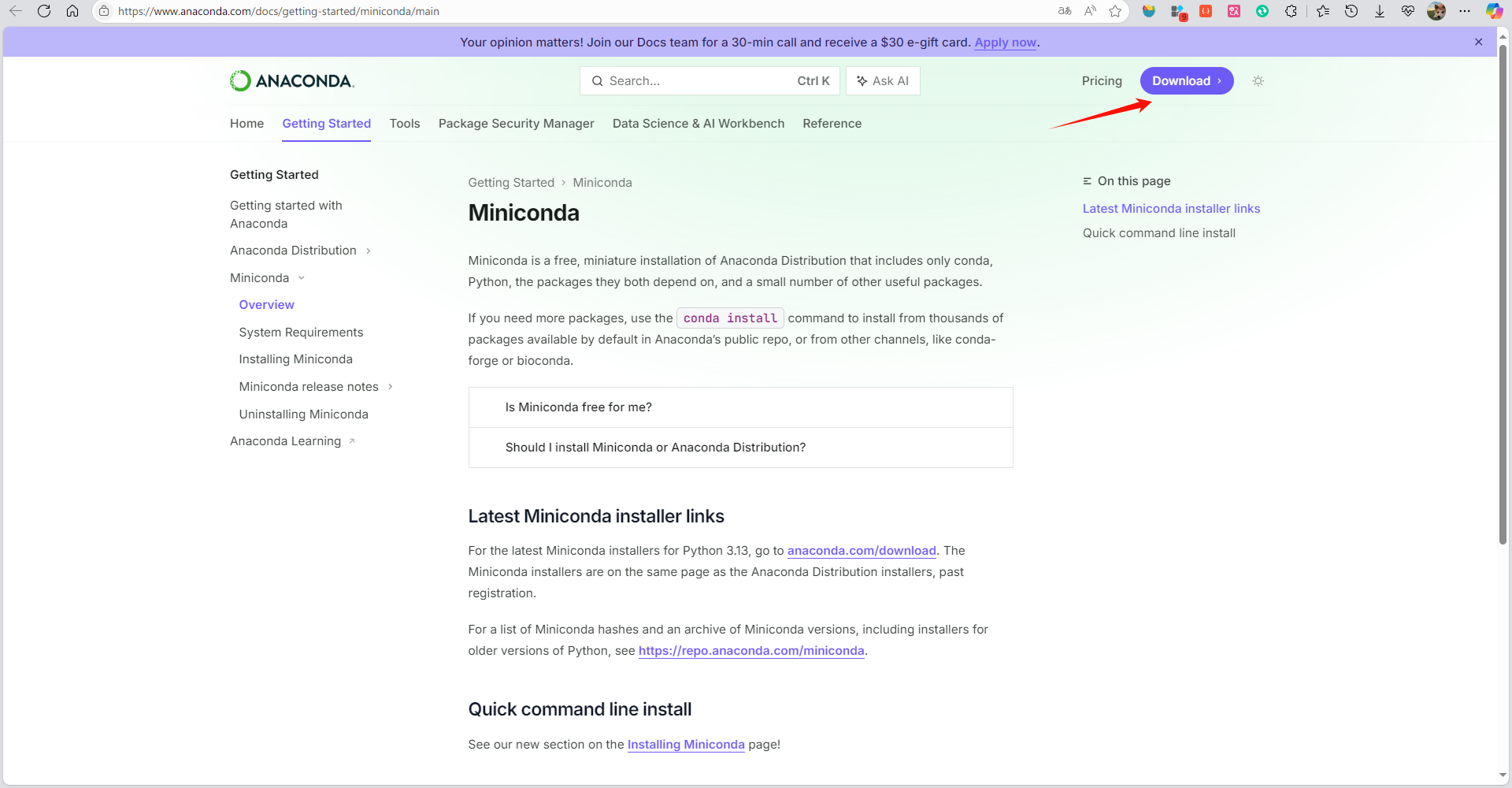This screenshot has height=788, width=1512.
Task: Click the red bracket extension icon
Action: pos(1206,11)
